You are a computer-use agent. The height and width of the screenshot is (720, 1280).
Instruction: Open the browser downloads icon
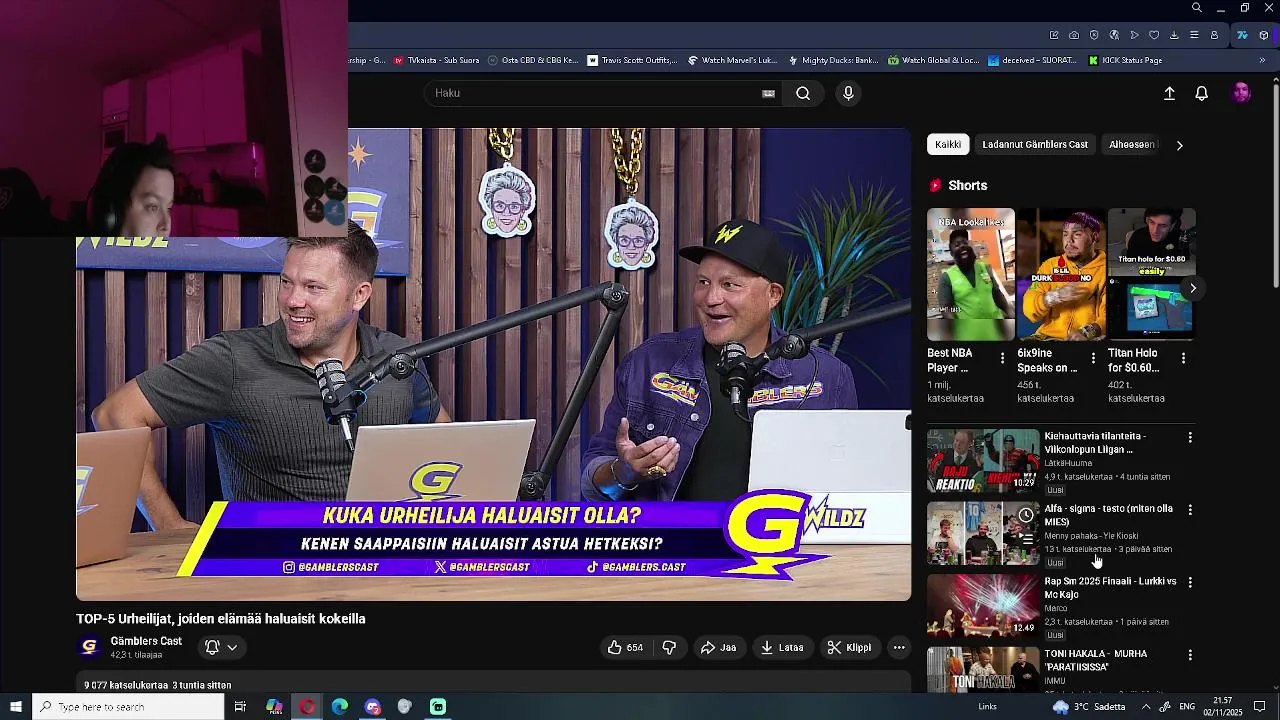1174,35
